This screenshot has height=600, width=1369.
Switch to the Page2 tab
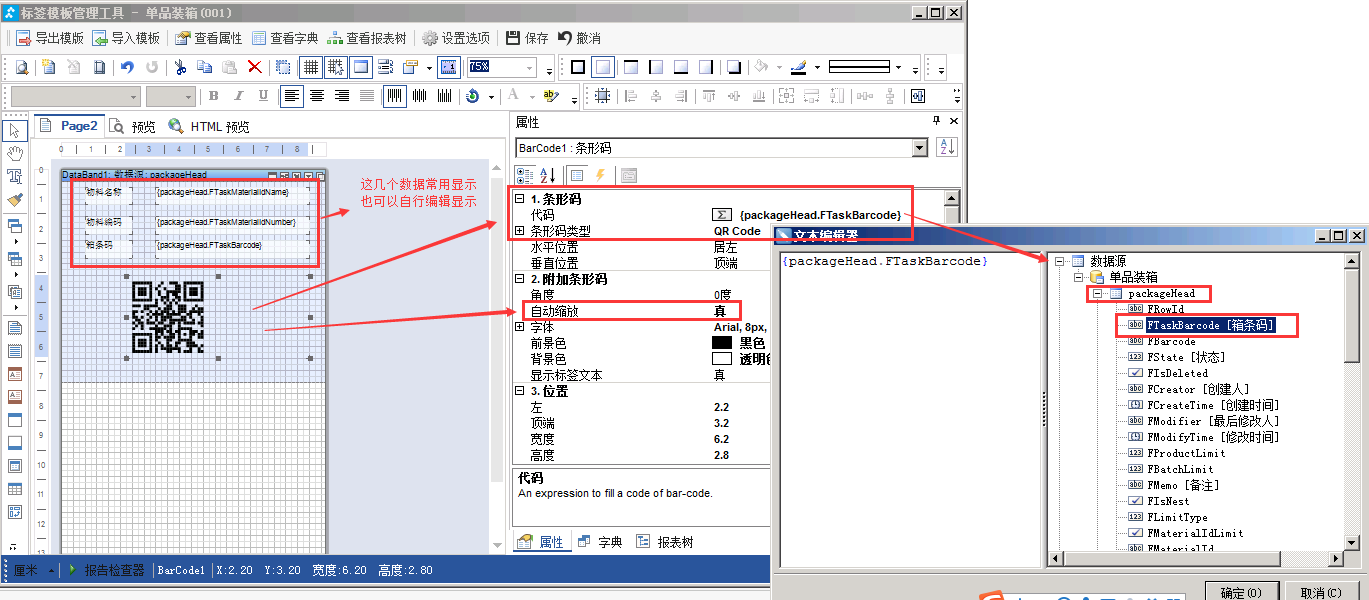click(69, 126)
